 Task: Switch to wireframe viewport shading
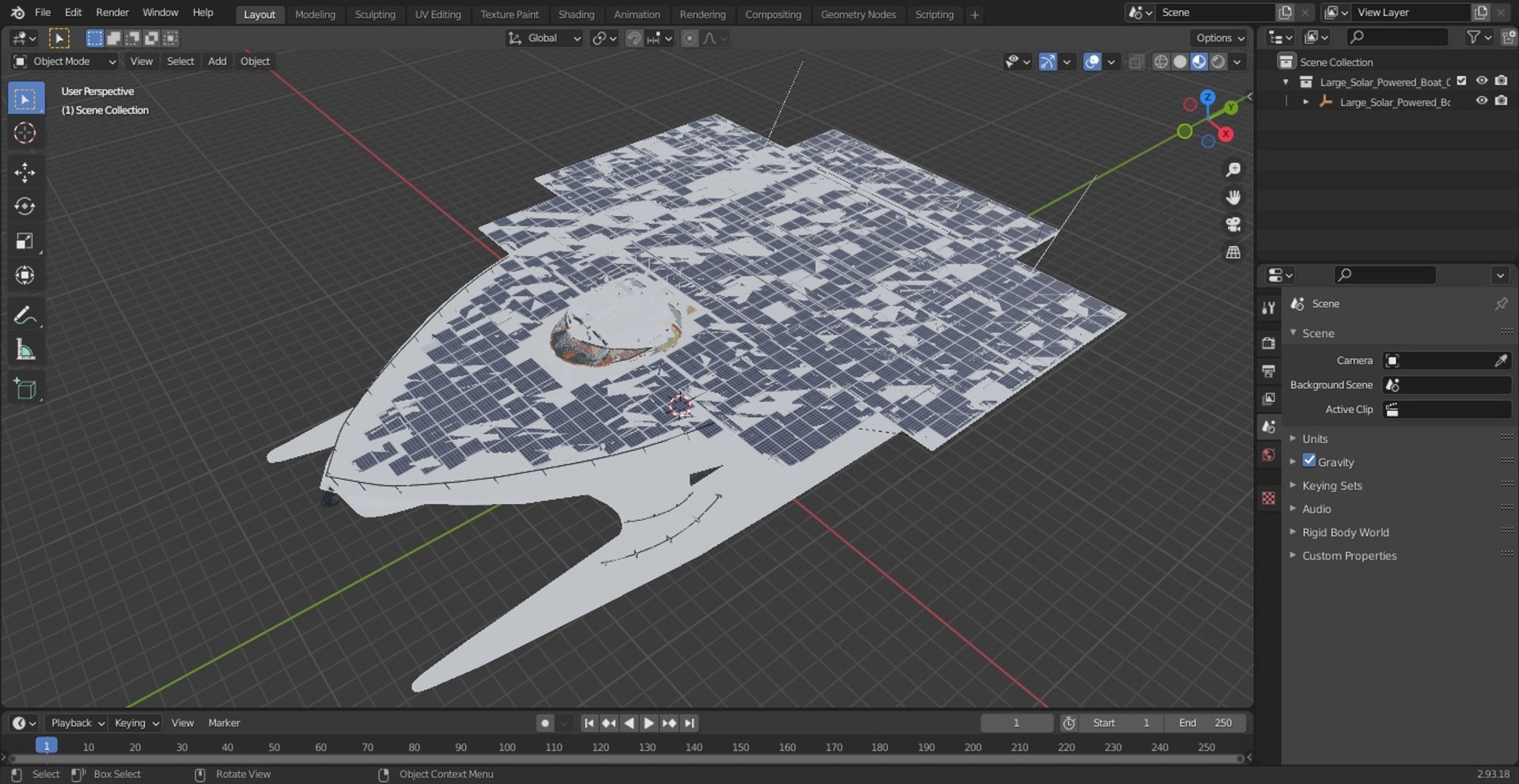[x=1161, y=62]
